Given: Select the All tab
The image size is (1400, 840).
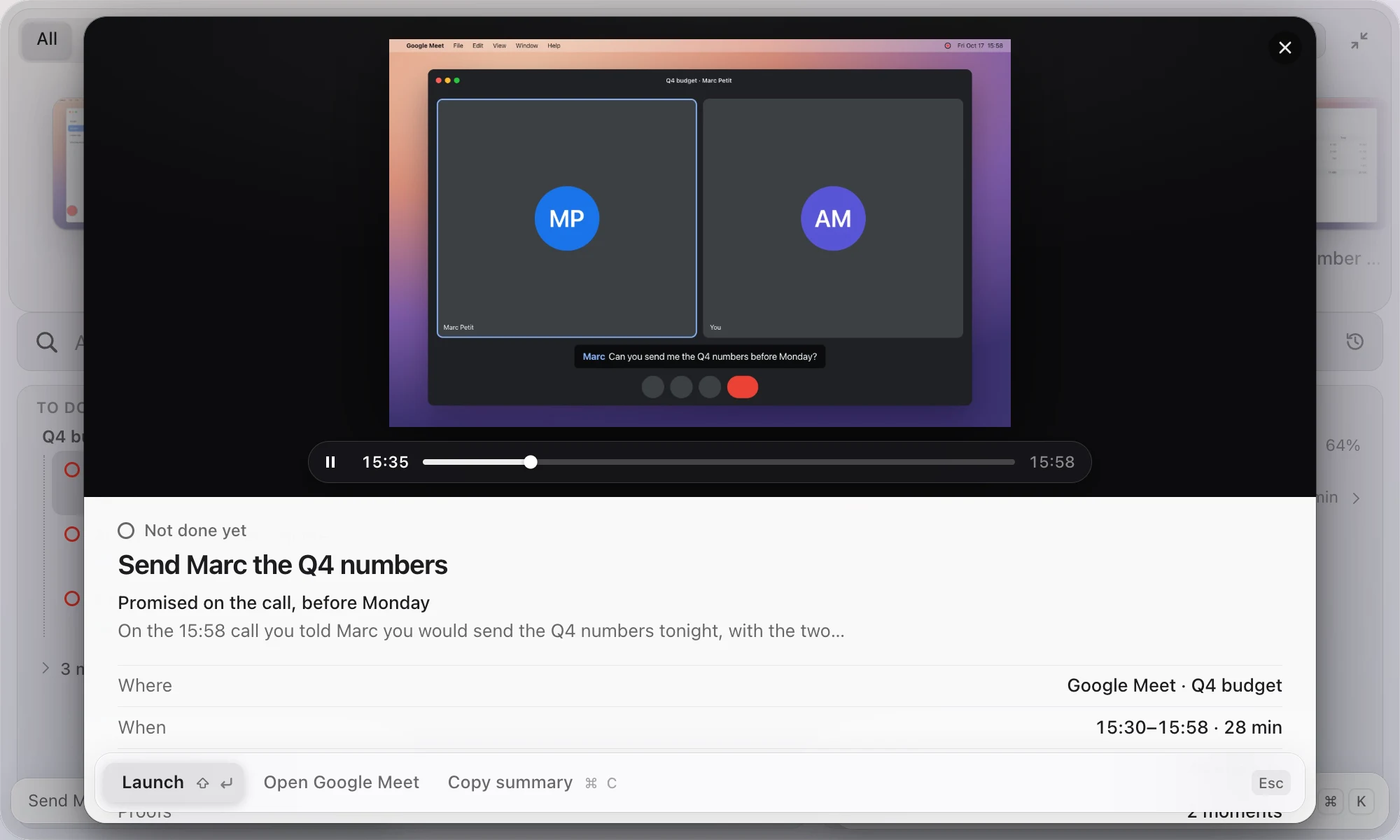Looking at the screenshot, I should (x=47, y=39).
